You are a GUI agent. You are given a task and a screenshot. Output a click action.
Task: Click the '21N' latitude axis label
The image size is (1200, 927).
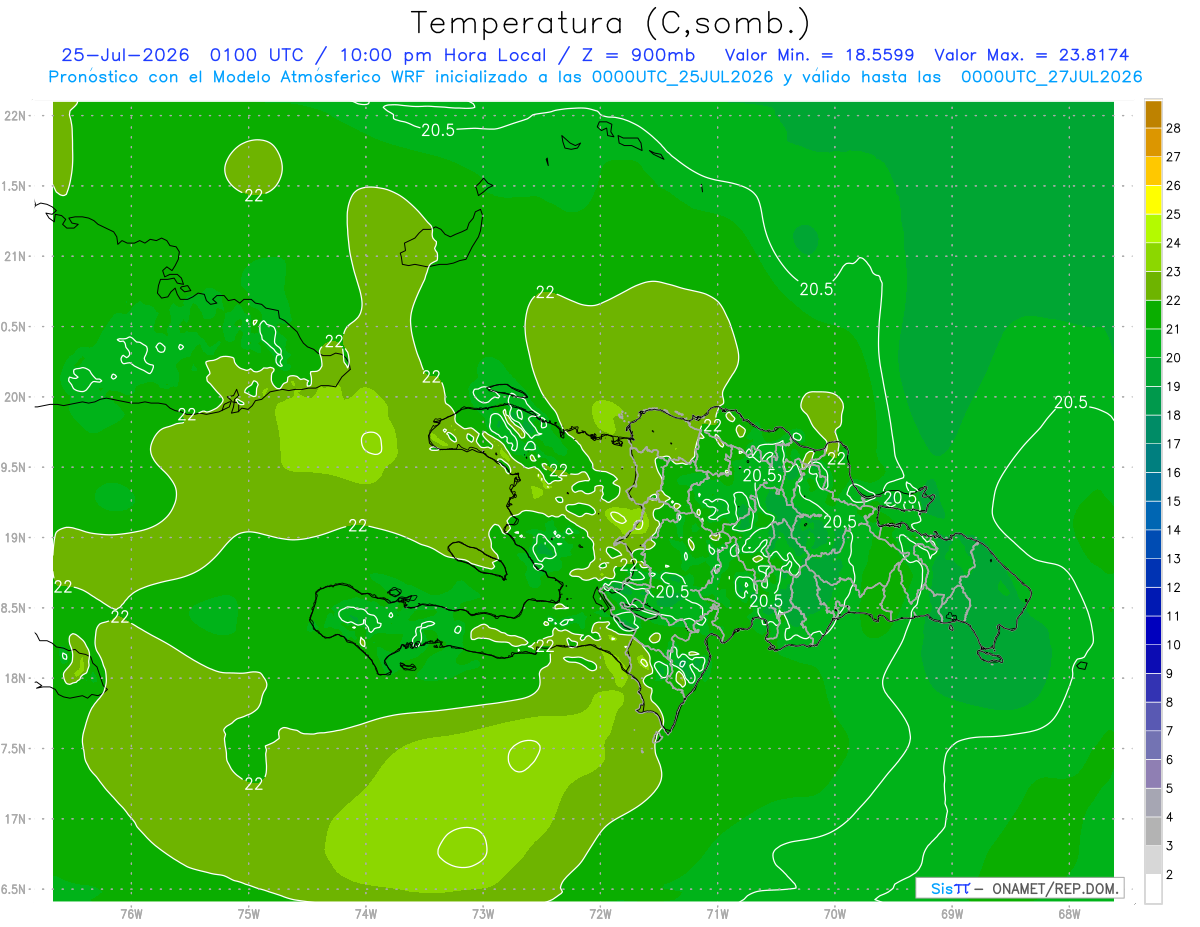pos(17,256)
